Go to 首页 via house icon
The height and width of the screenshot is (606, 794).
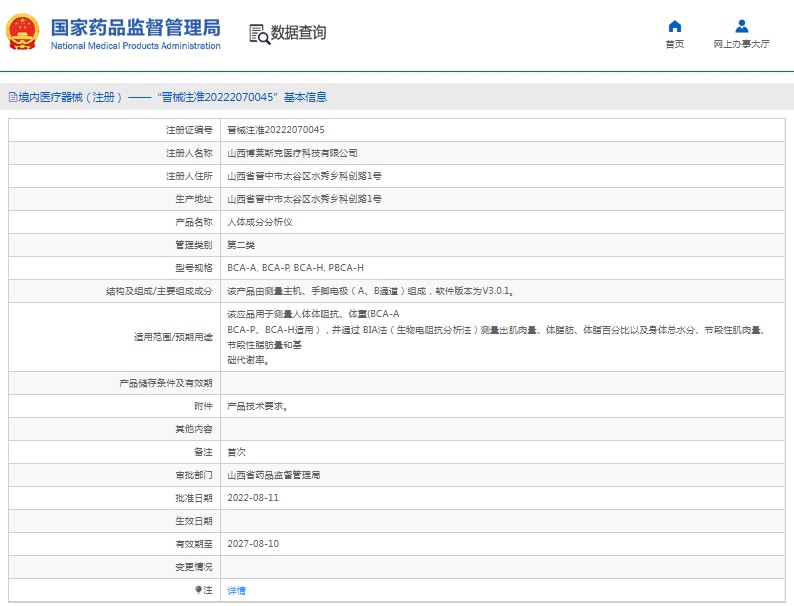[674, 26]
